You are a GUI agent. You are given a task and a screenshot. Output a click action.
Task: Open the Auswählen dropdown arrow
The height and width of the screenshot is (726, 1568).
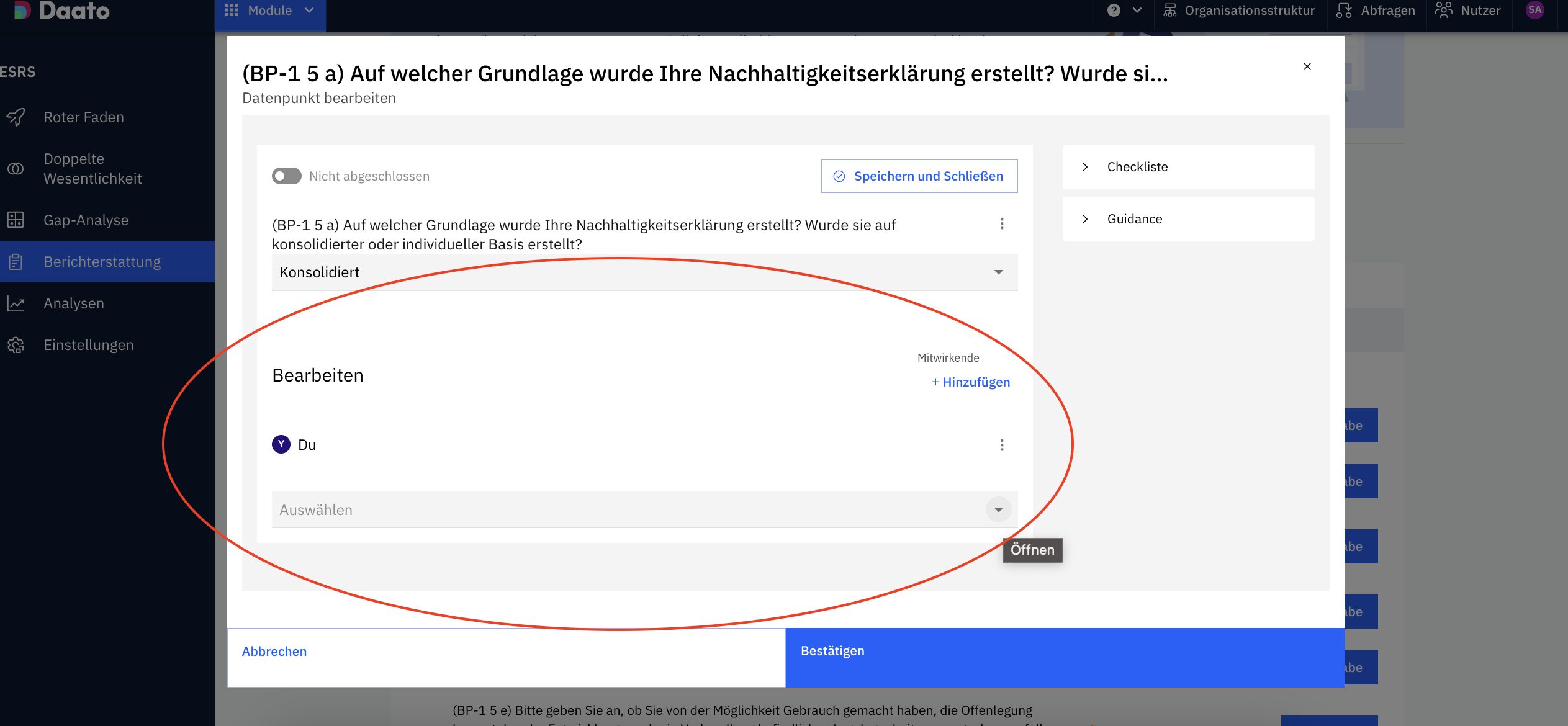click(x=998, y=510)
